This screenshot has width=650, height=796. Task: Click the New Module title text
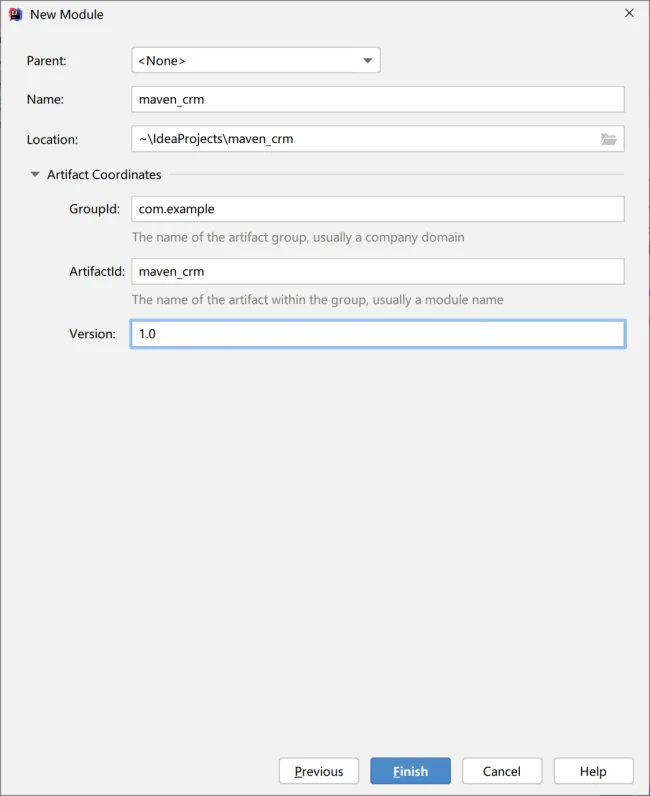[x=67, y=14]
